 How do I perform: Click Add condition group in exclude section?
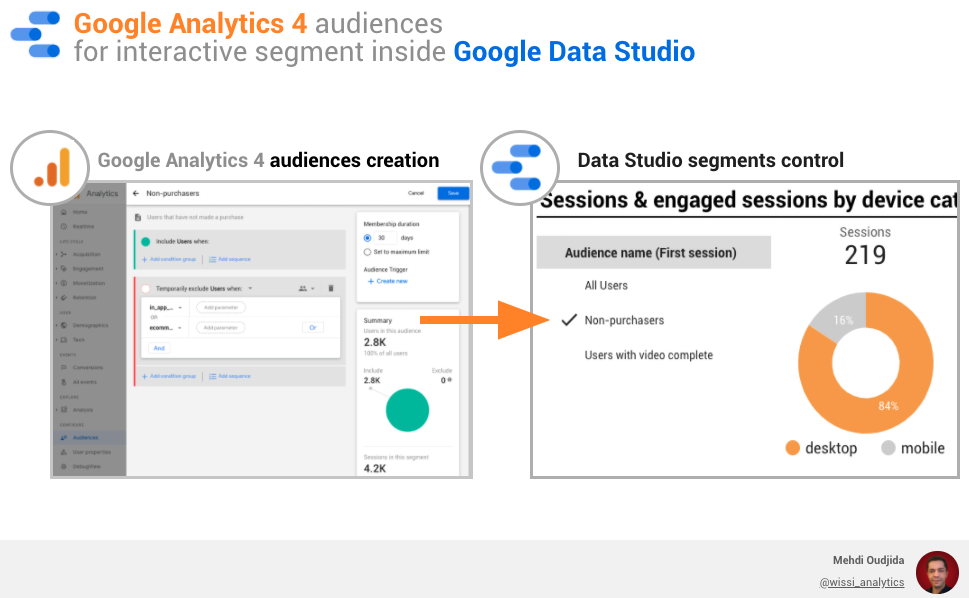169,376
